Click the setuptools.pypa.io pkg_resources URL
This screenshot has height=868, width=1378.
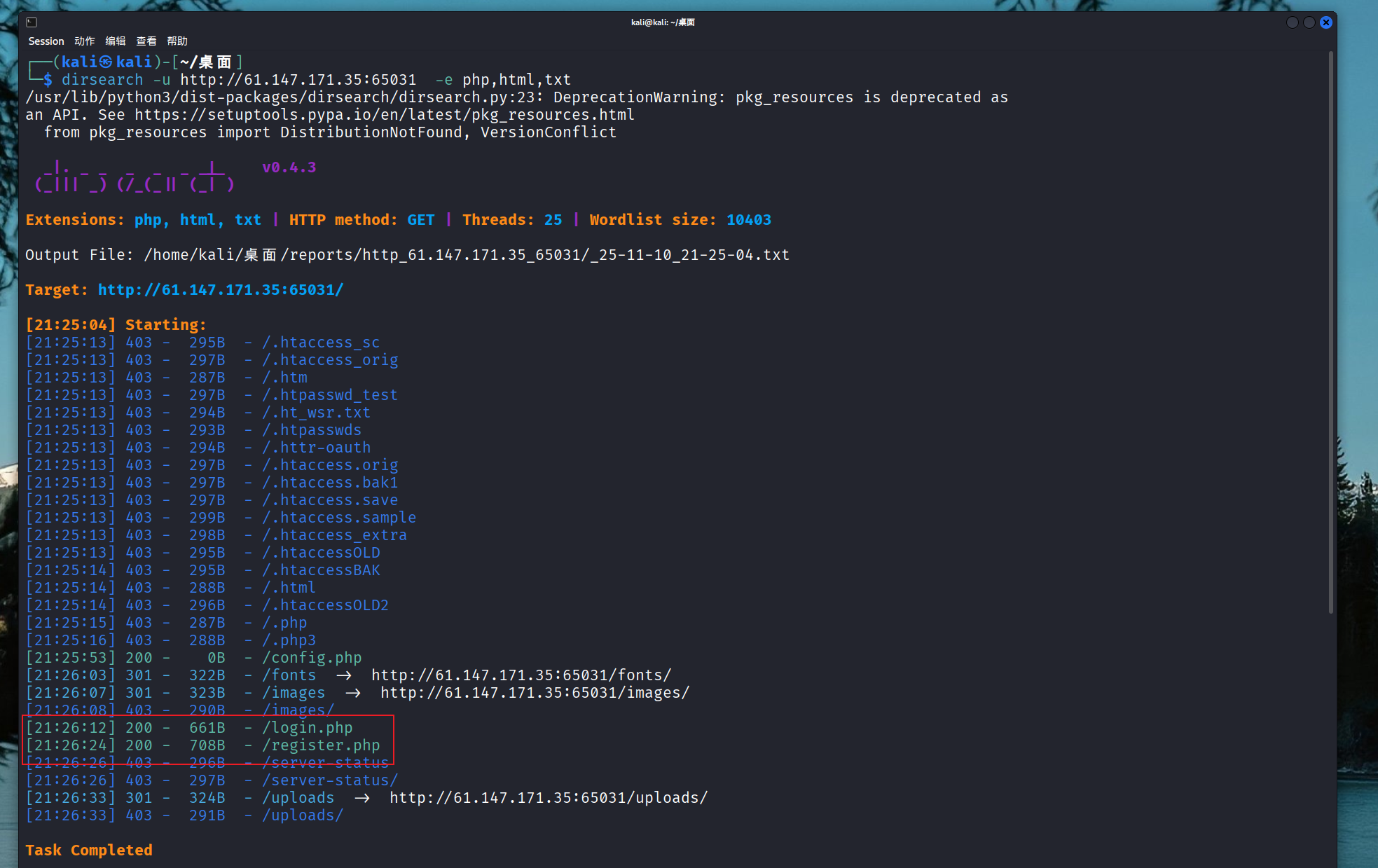(384, 115)
